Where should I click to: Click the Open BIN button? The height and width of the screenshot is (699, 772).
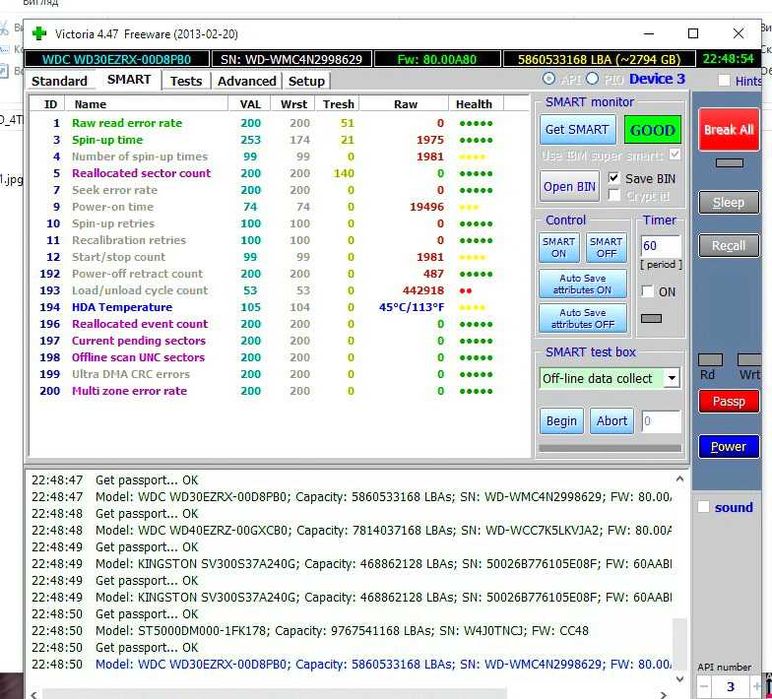pyautogui.click(x=569, y=187)
